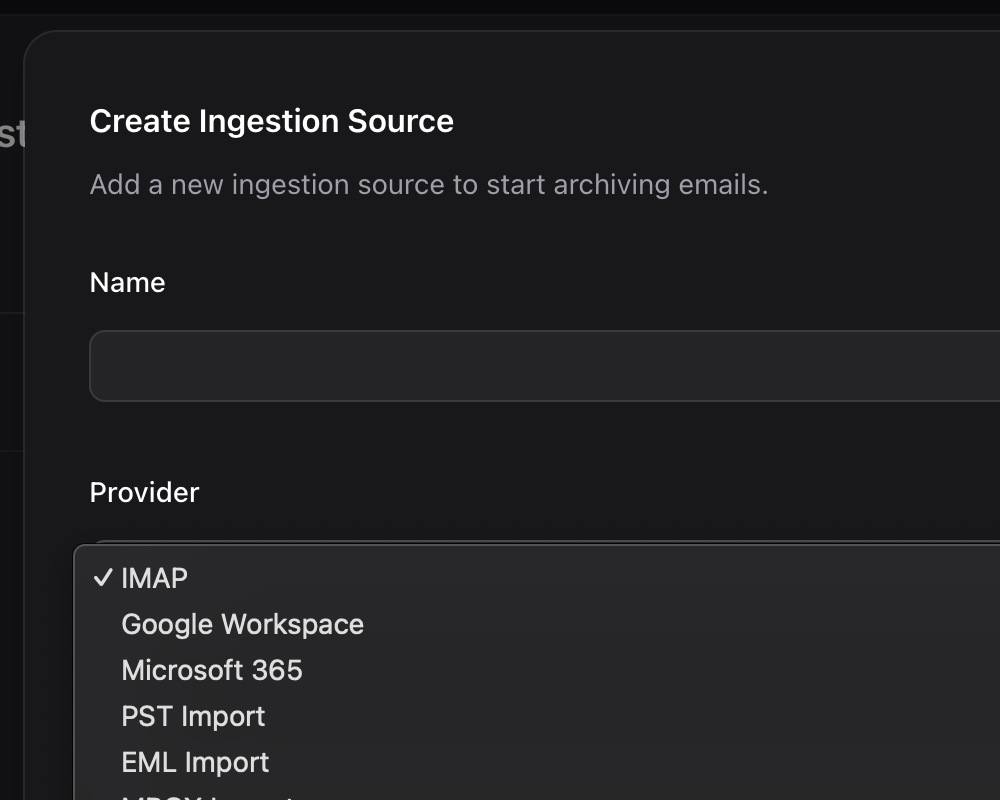Choose EML Import from the list
The height and width of the screenshot is (800, 1000).
(x=195, y=762)
